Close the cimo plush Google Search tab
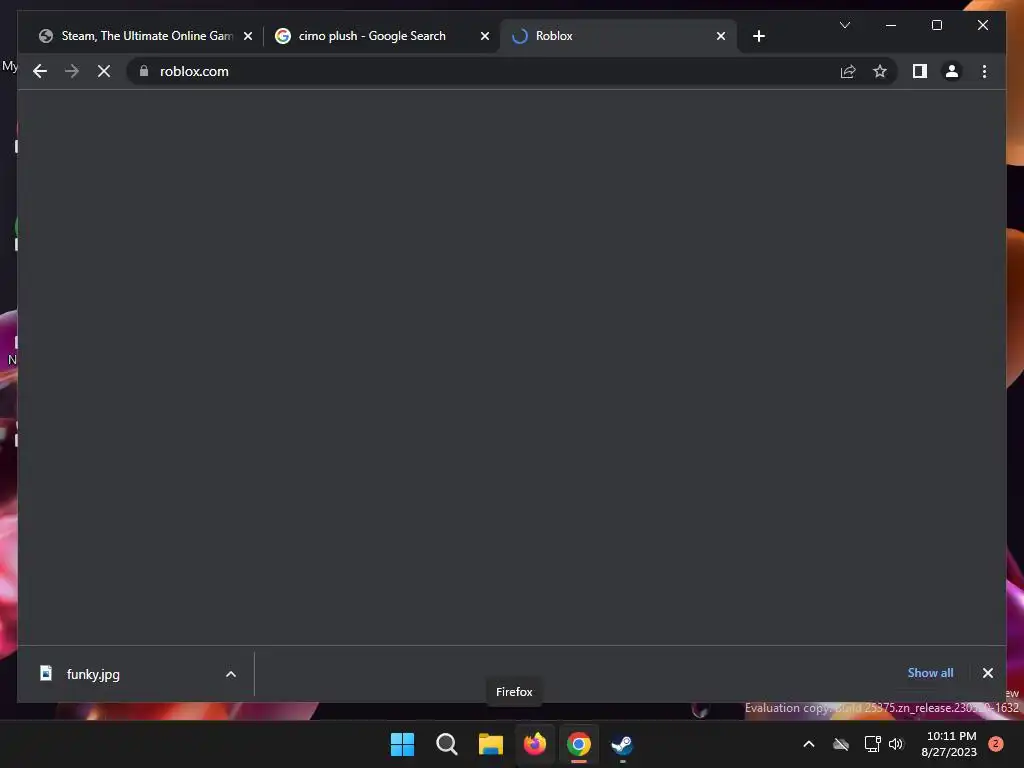The width and height of the screenshot is (1024, 768). 485,36
